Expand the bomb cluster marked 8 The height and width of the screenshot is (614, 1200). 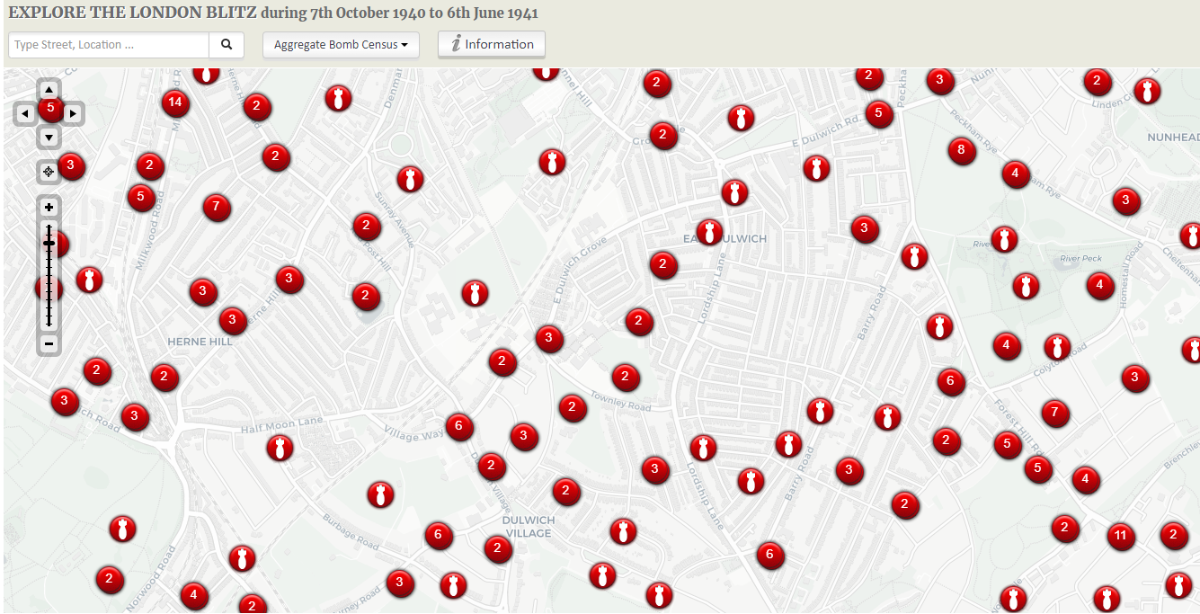962,151
